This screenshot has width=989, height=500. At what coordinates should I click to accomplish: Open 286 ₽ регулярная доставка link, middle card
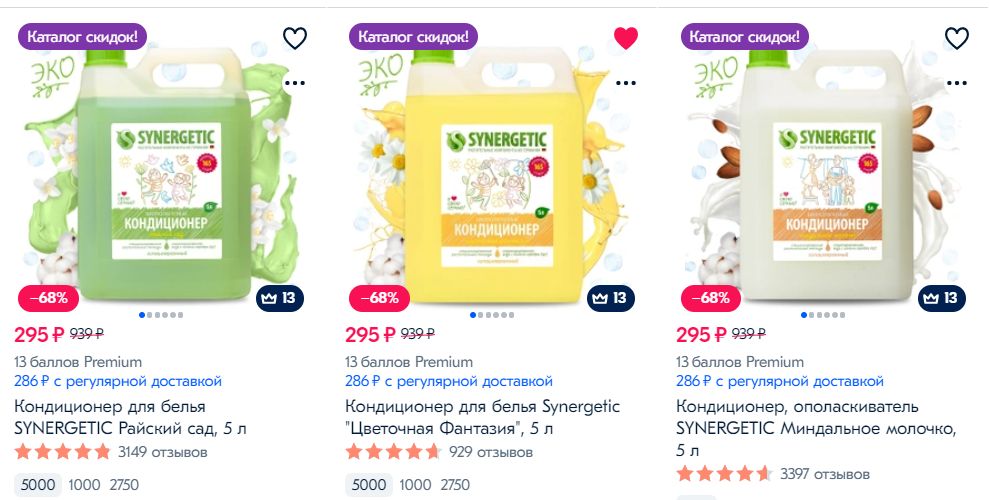click(x=448, y=381)
